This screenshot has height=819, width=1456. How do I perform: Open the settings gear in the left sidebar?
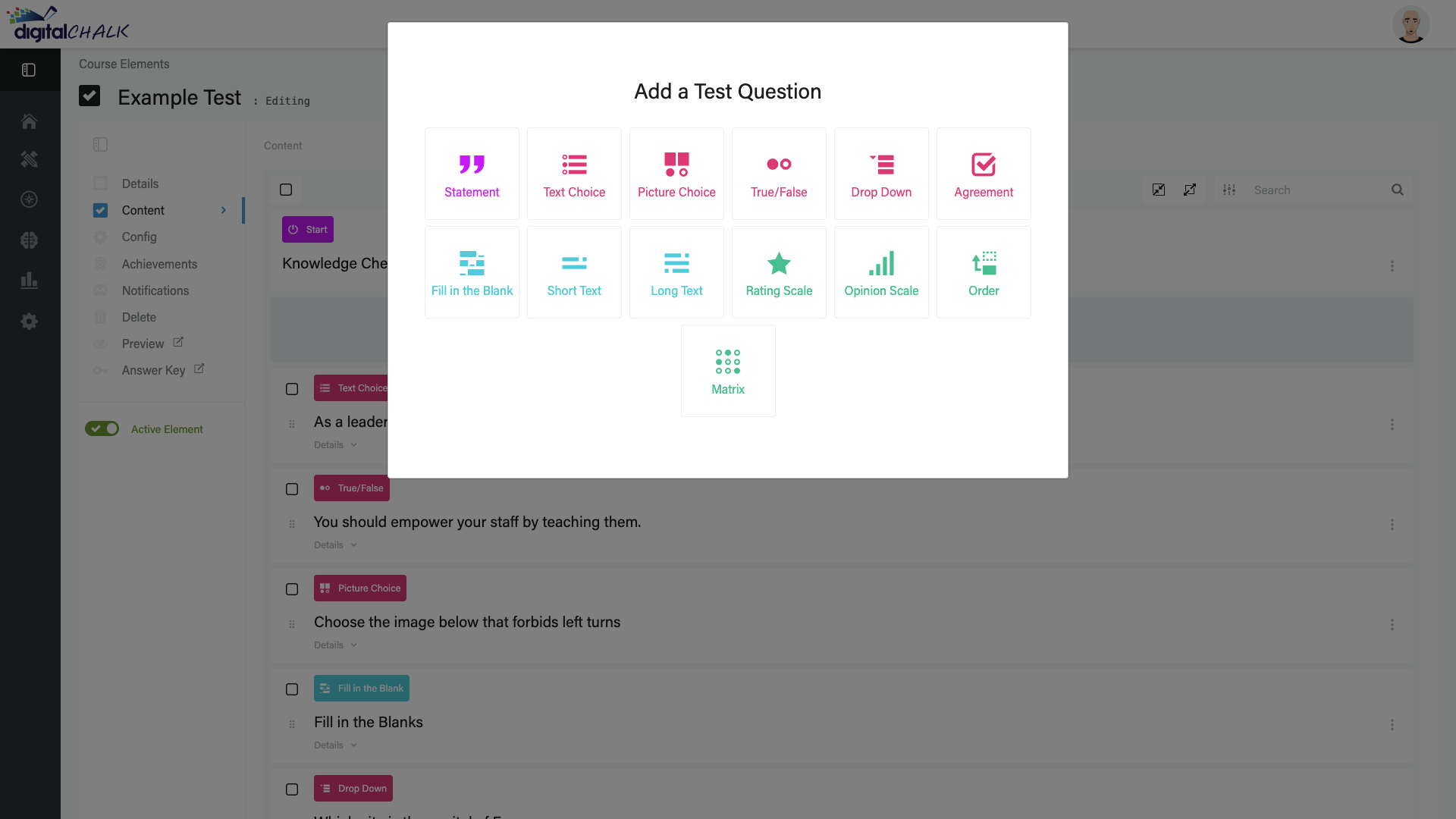(x=29, y=321)
